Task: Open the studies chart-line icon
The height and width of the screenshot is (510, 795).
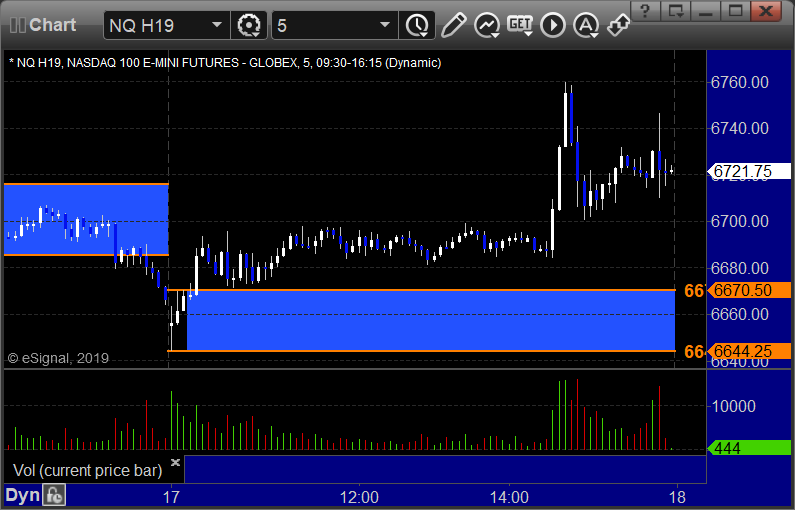Action: pos(487,25)
